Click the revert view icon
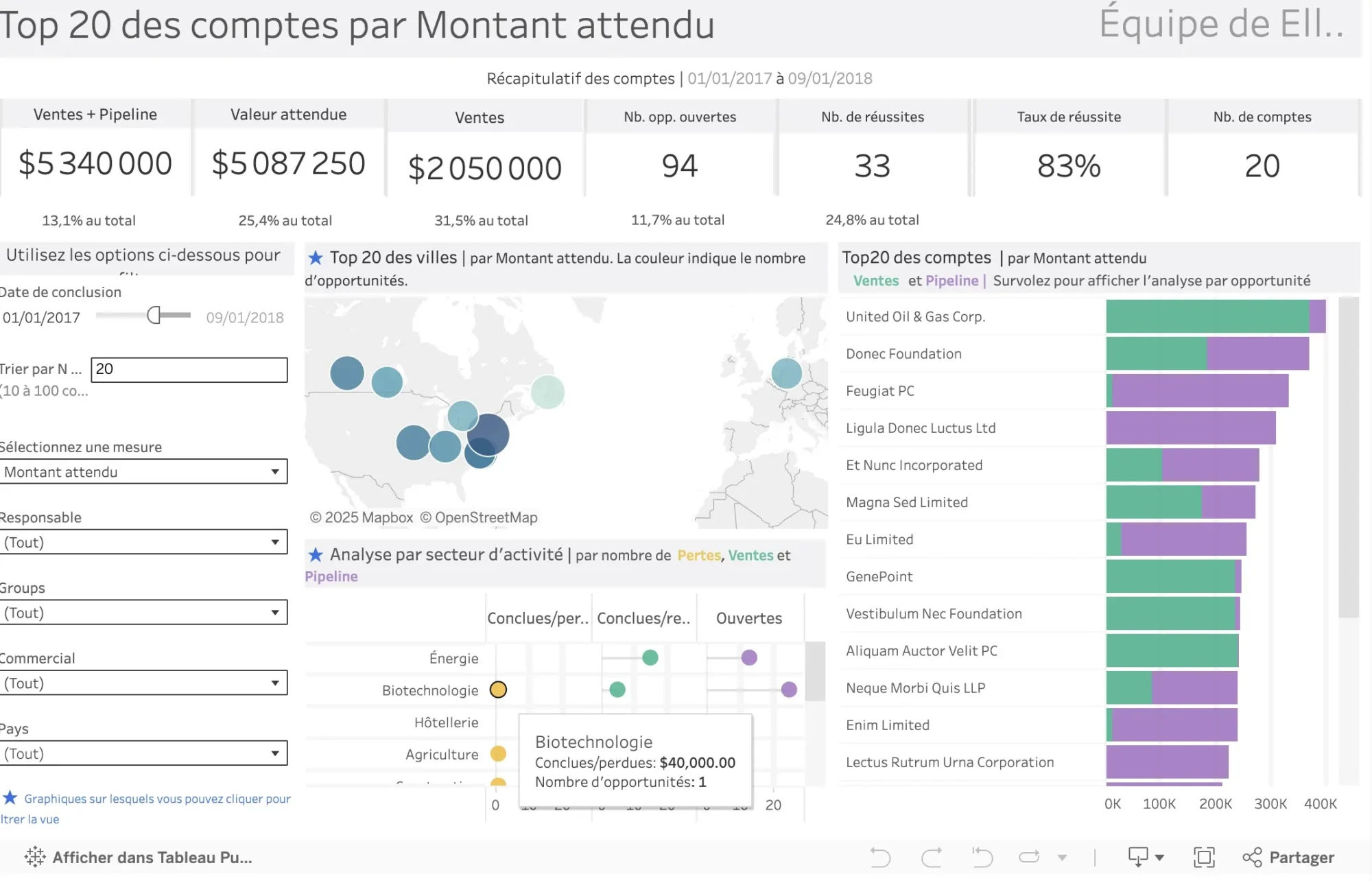 pyautogui.click(x=982, y=857)
